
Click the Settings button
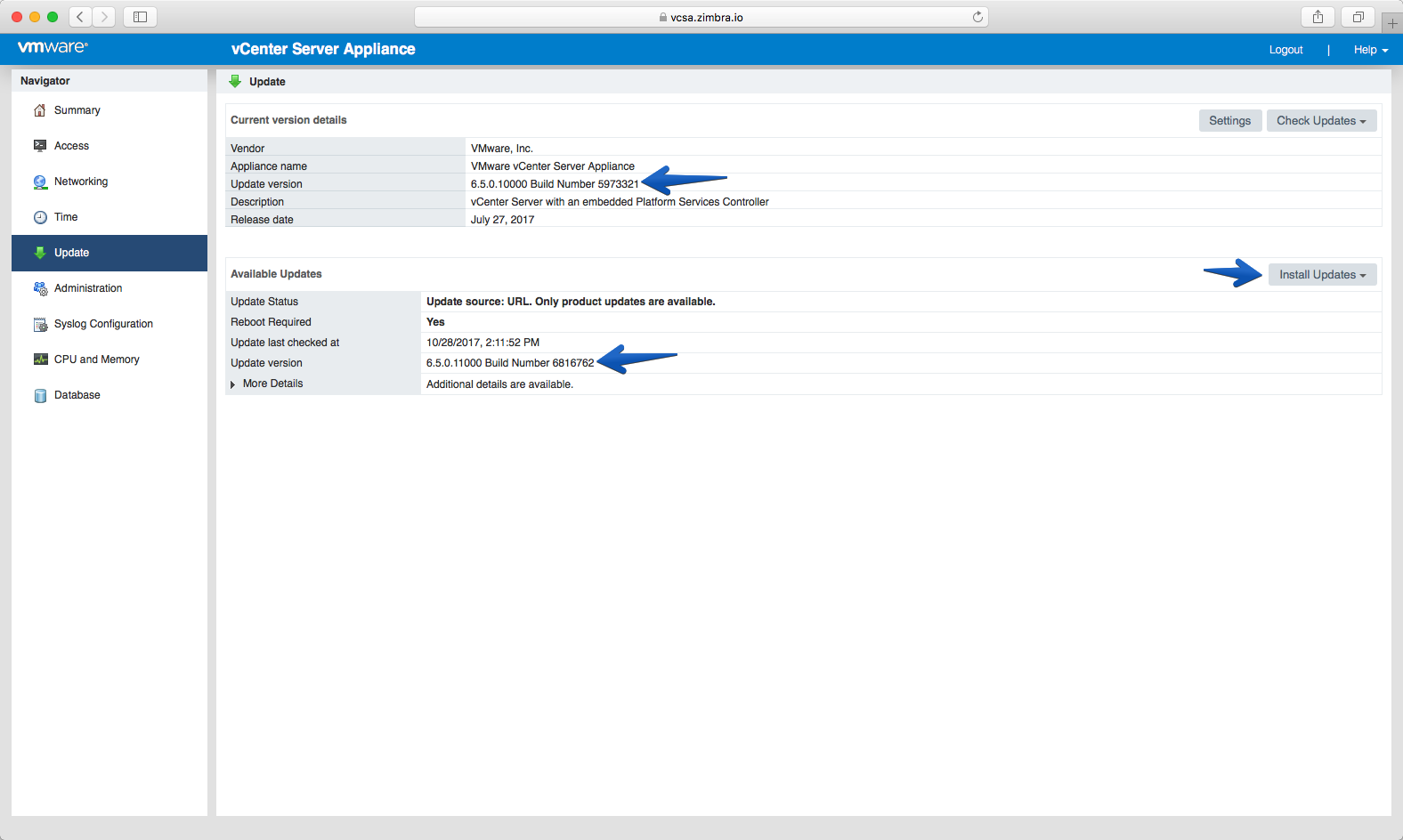[1229, 121]
